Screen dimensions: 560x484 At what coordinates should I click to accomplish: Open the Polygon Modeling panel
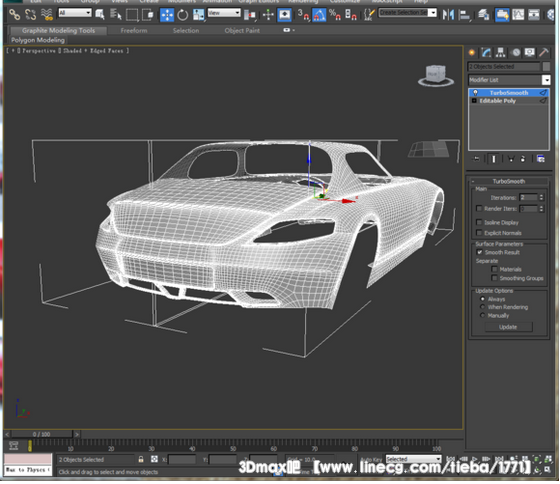[x=38, y=40]
